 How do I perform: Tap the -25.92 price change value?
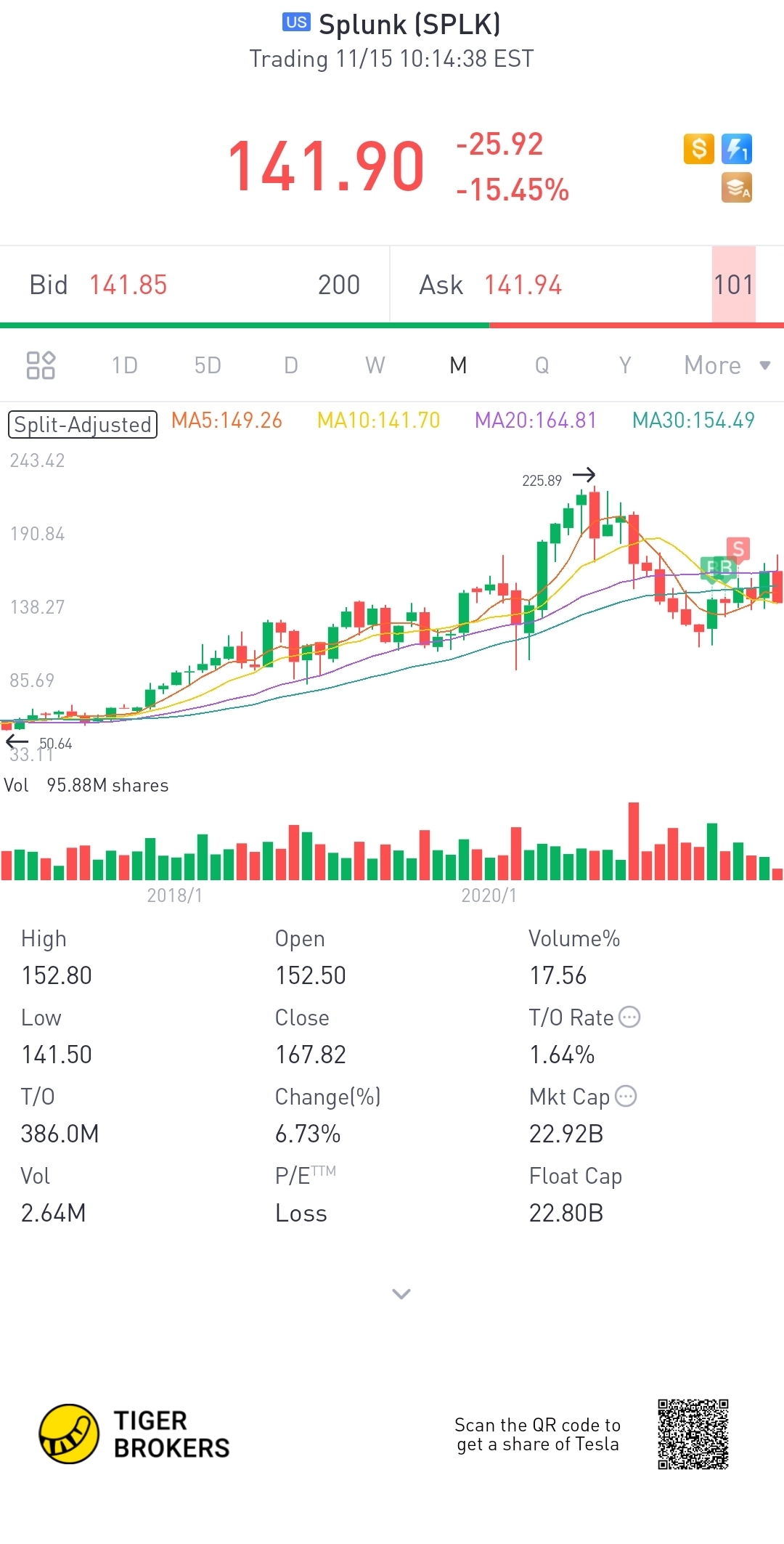click(499, 144)
